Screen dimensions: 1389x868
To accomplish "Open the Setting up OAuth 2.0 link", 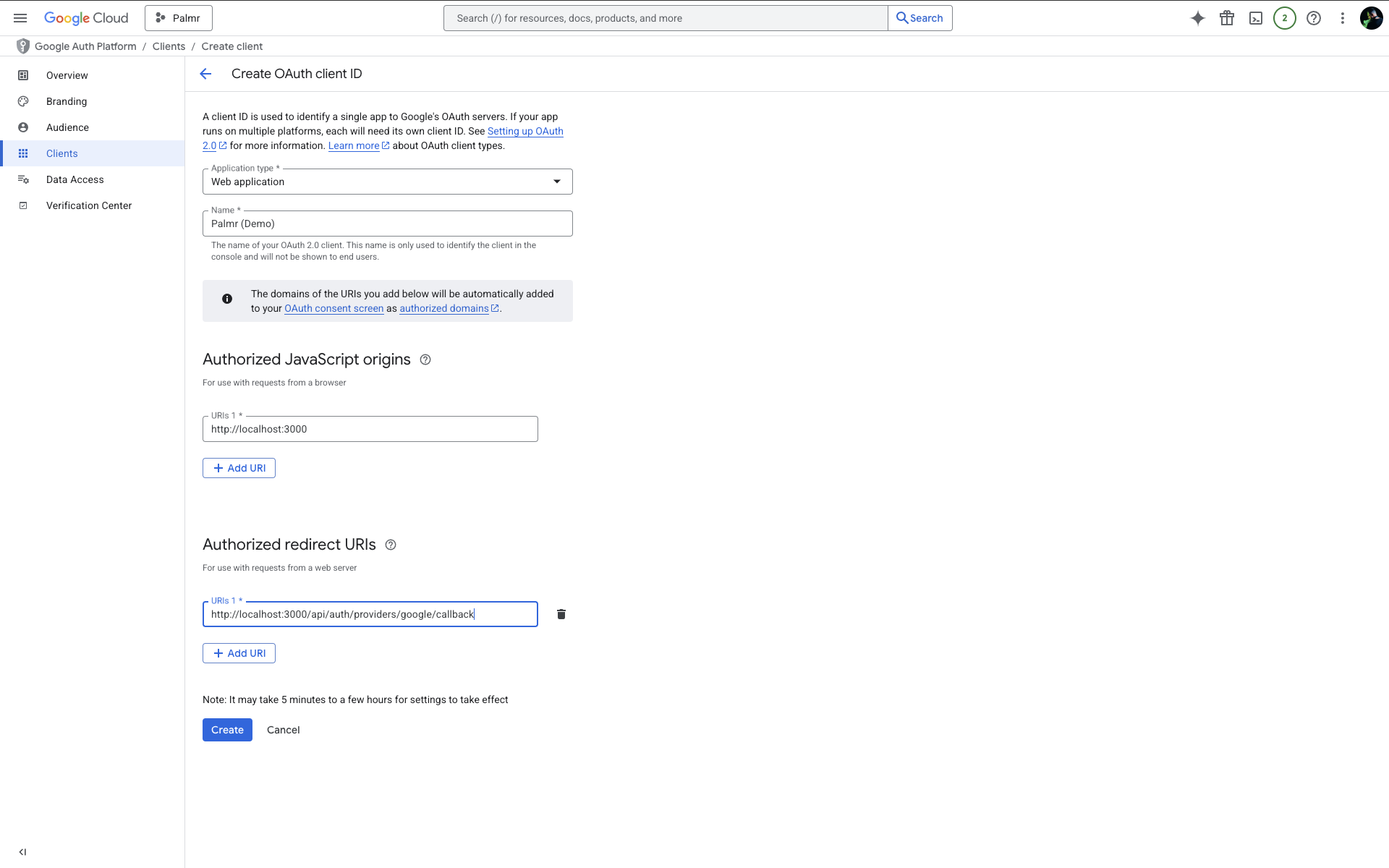I will (525, 131).
